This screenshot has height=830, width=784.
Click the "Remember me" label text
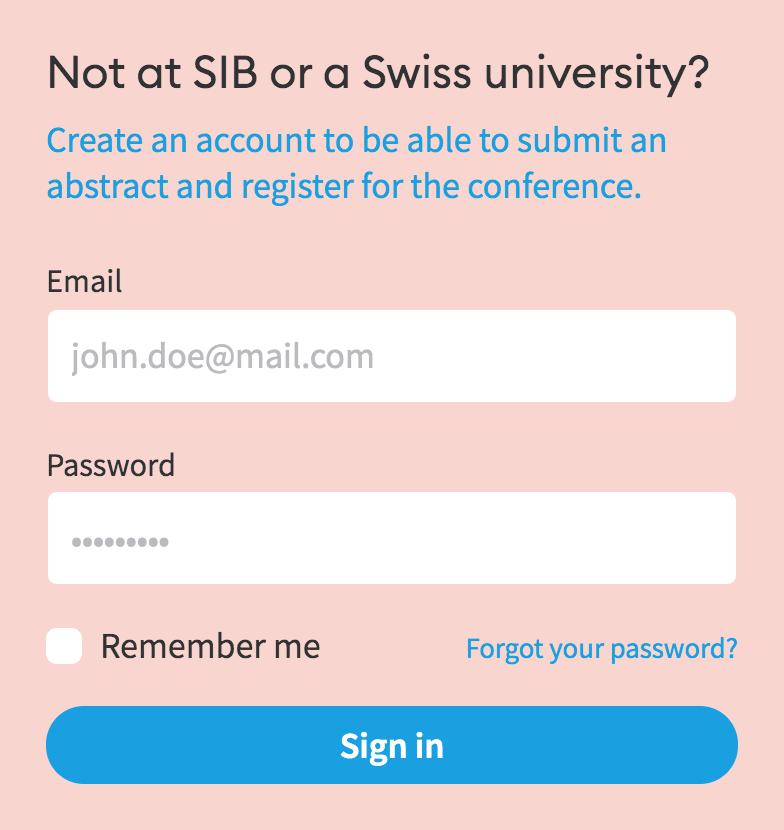click(x=210, y=647)
